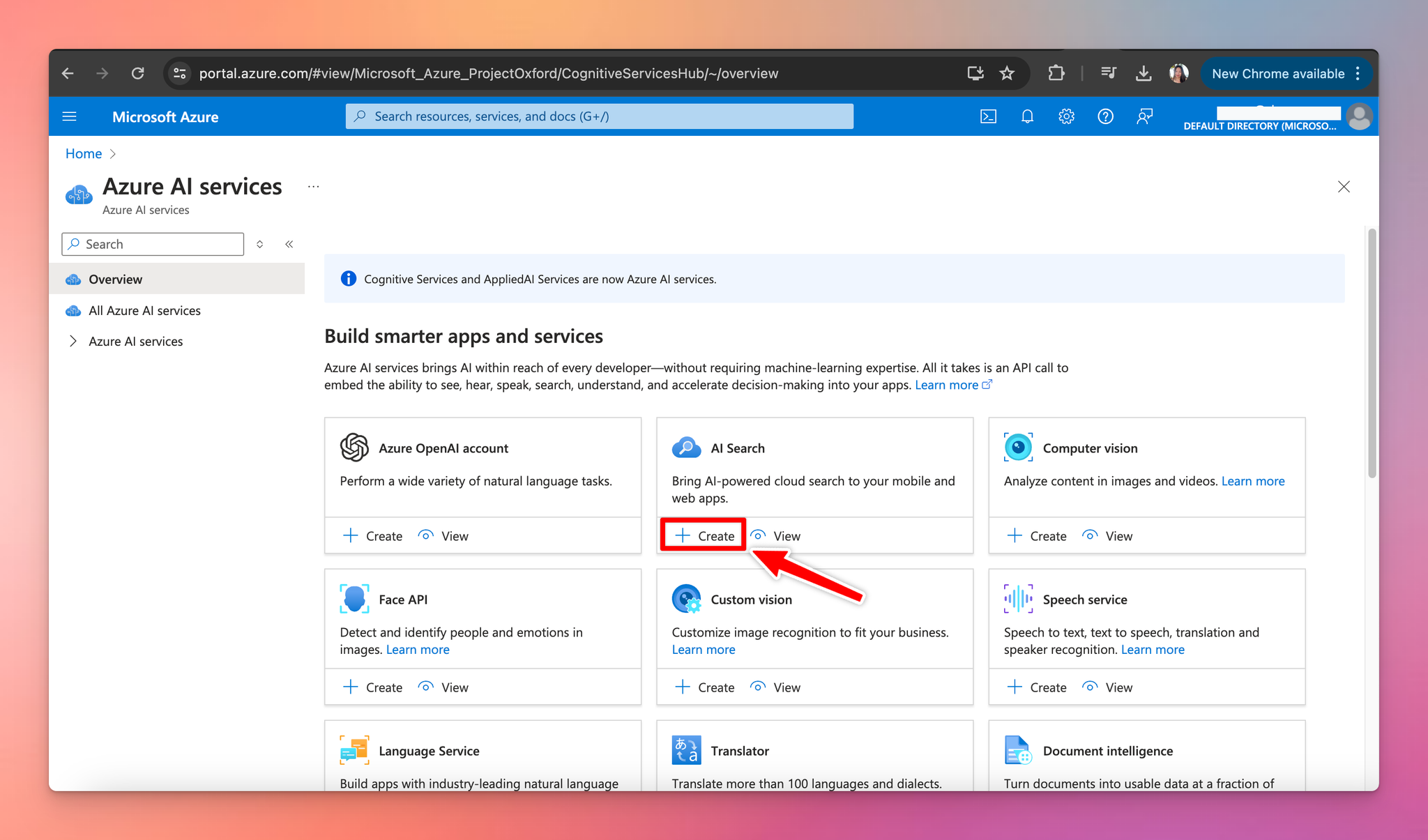Click the info icon in the banner

point(348,279)
